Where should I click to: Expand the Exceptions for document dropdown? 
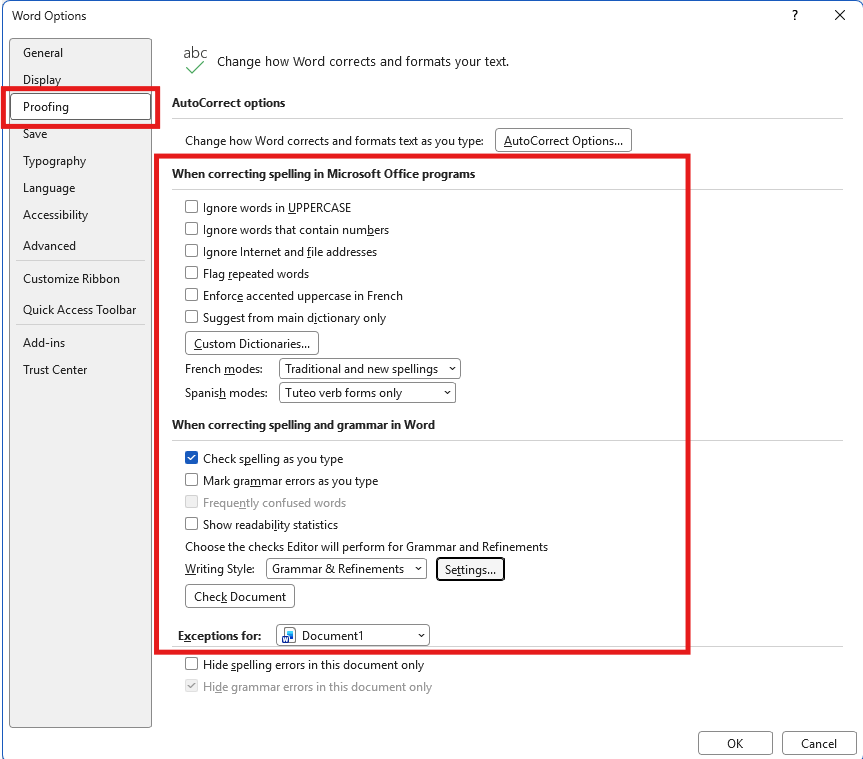(353, 636)
